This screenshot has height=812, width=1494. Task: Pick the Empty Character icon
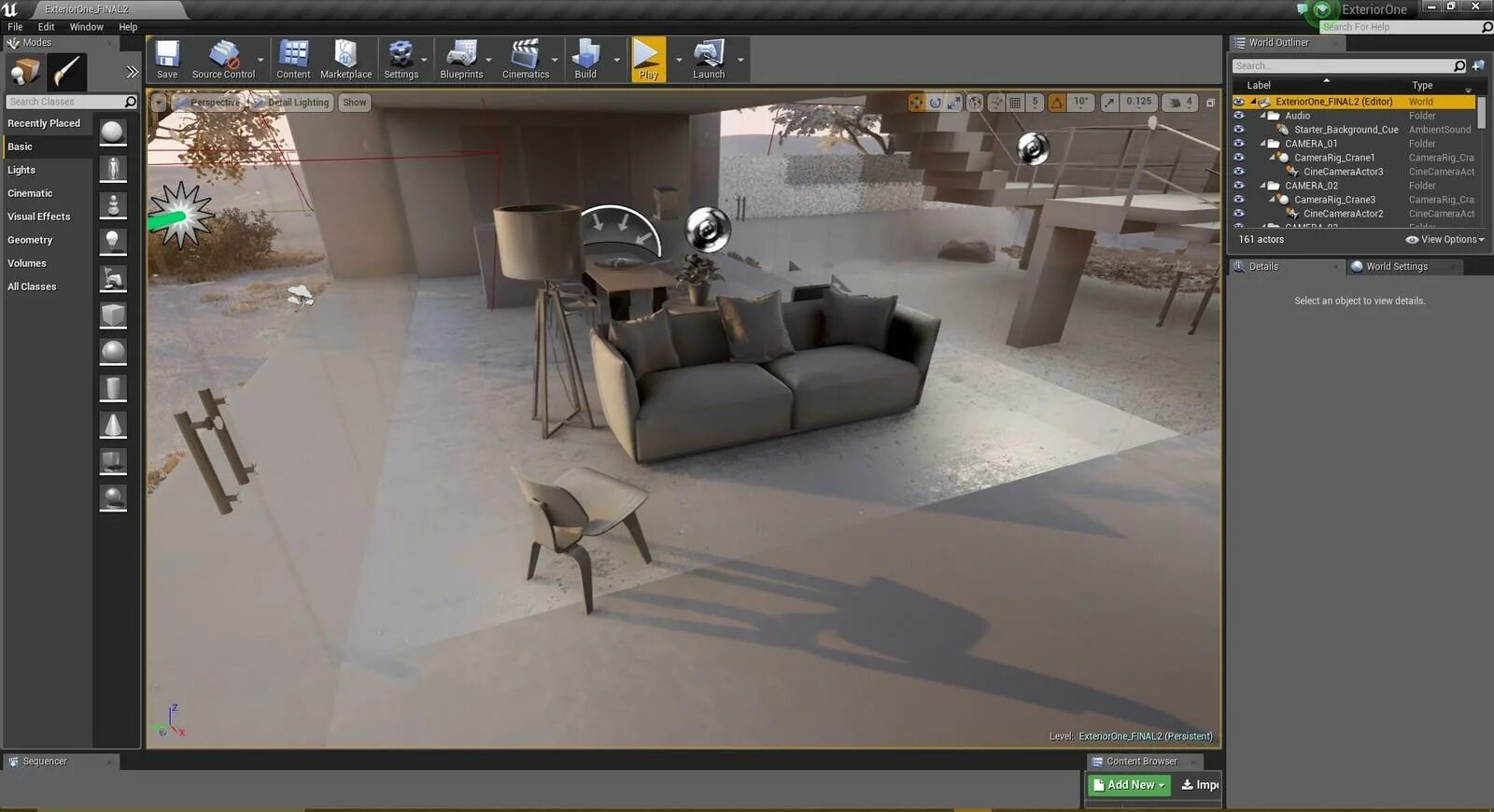pyautogui.click(x=113, y=169)
